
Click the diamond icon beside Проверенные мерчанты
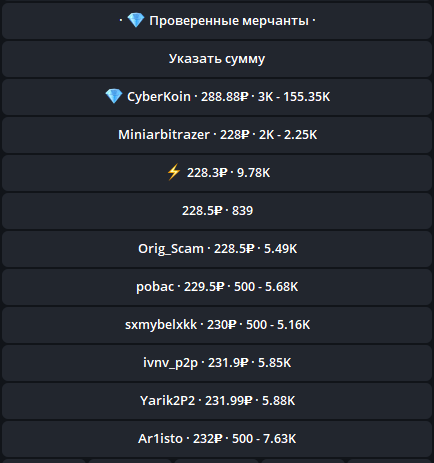click(136, 20)
